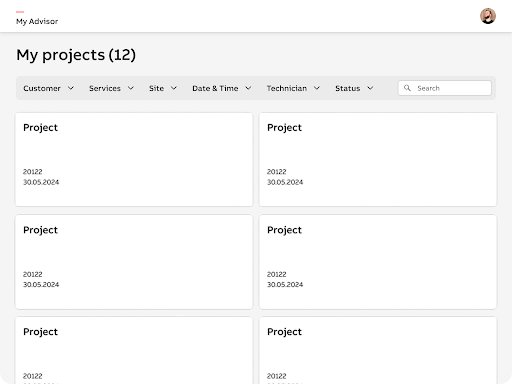Open the Services filter dropdown

(111, 88)
